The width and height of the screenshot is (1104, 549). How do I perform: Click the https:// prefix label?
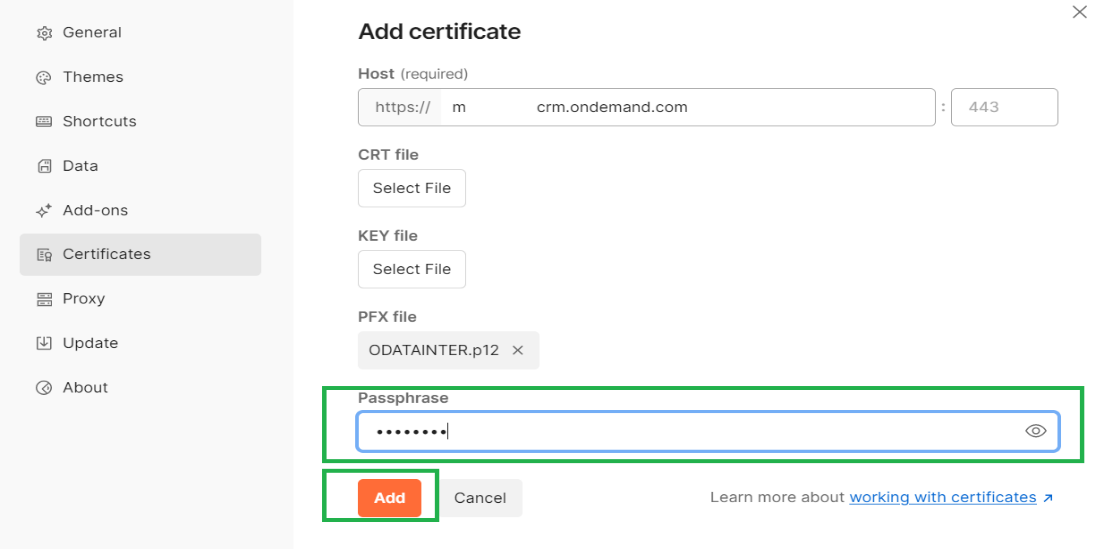click(x=403, y=108)
